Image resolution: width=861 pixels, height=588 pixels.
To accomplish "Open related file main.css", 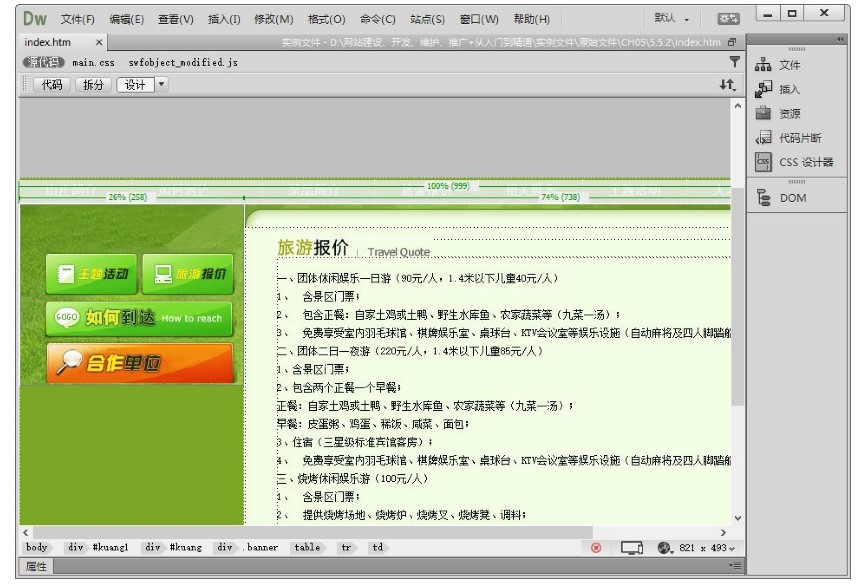I will (93, 62).
